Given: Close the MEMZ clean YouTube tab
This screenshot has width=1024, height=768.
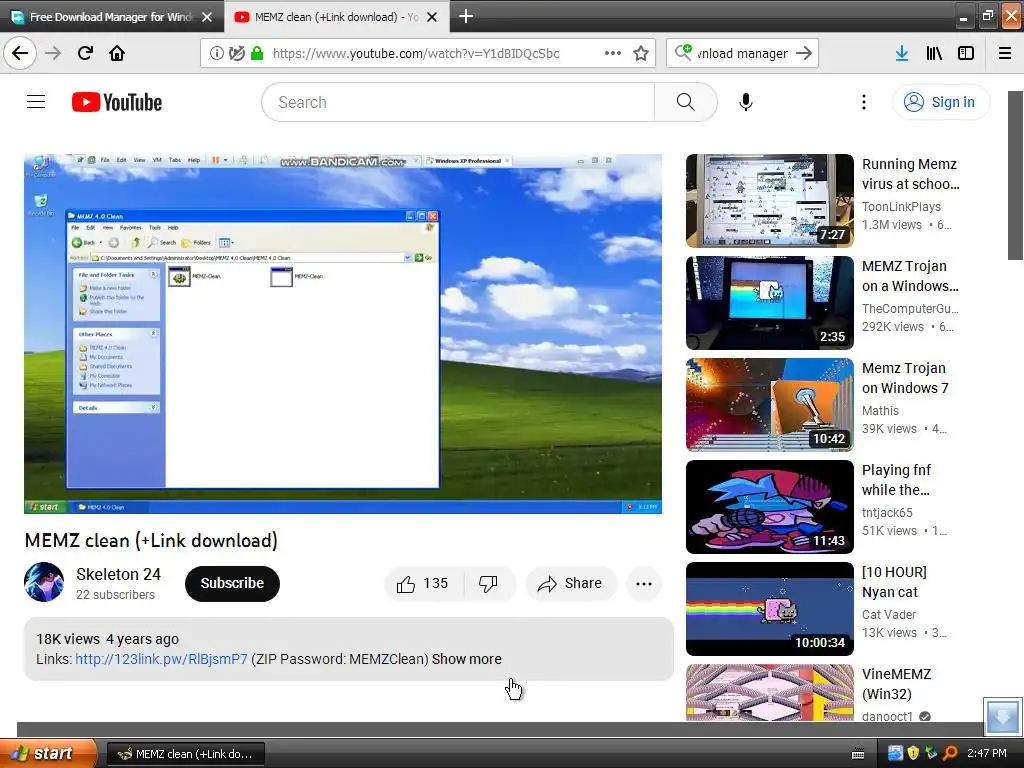Looking at the screenshot, I should (x=432, y=17).
